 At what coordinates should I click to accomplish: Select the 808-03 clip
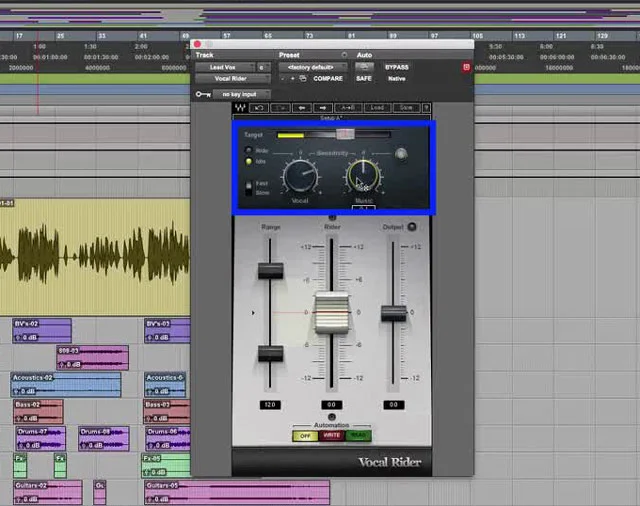[93, 358]
